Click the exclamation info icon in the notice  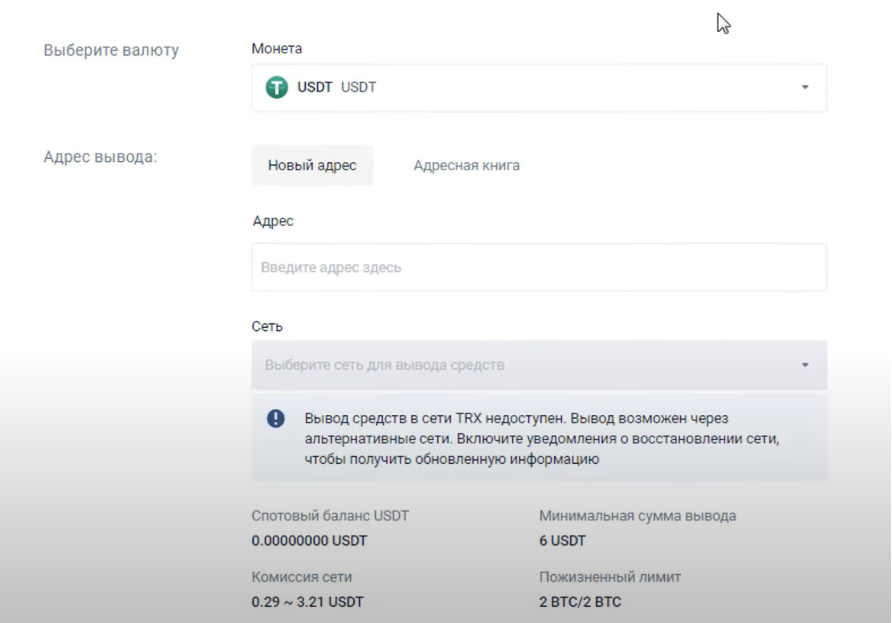tap(276, 419)
